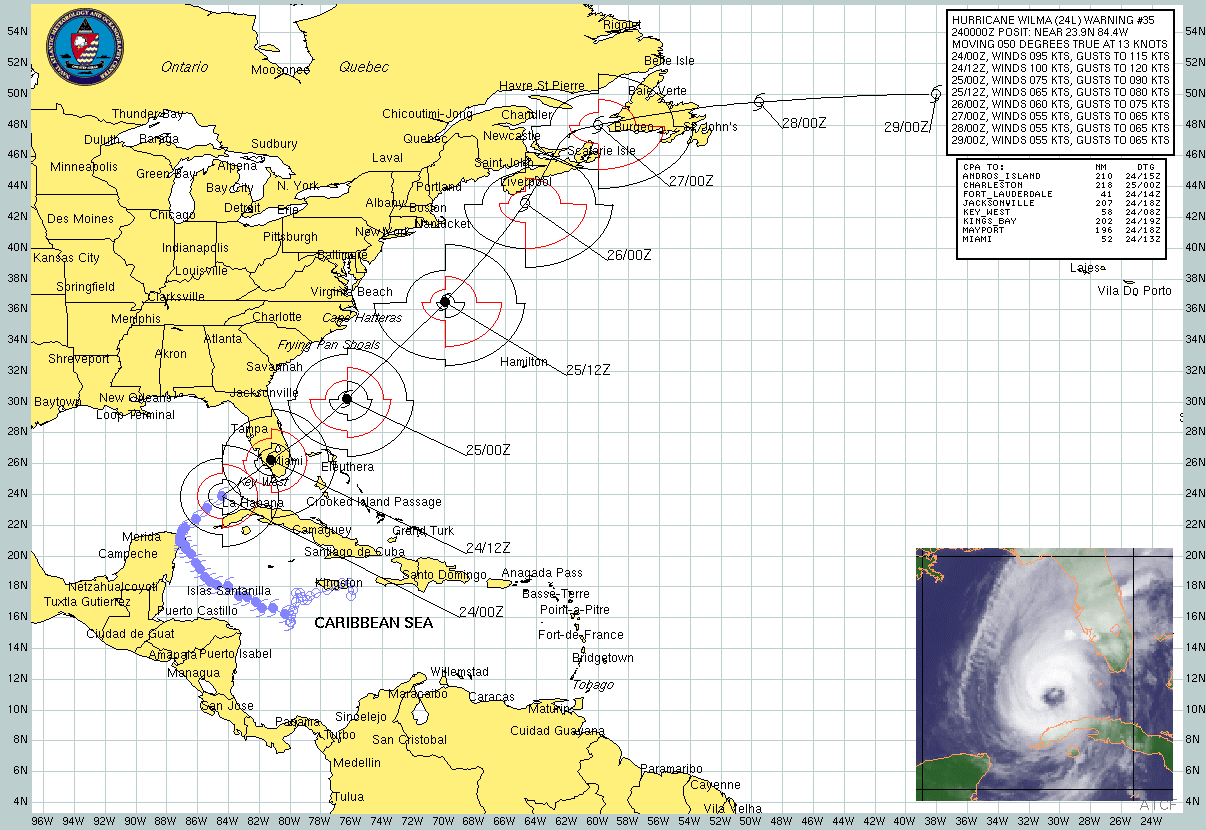The height and width of the screenshot is (830, 1206).
Task: Click the 'New Orleans' city label
Action: [x=134, y=398]
